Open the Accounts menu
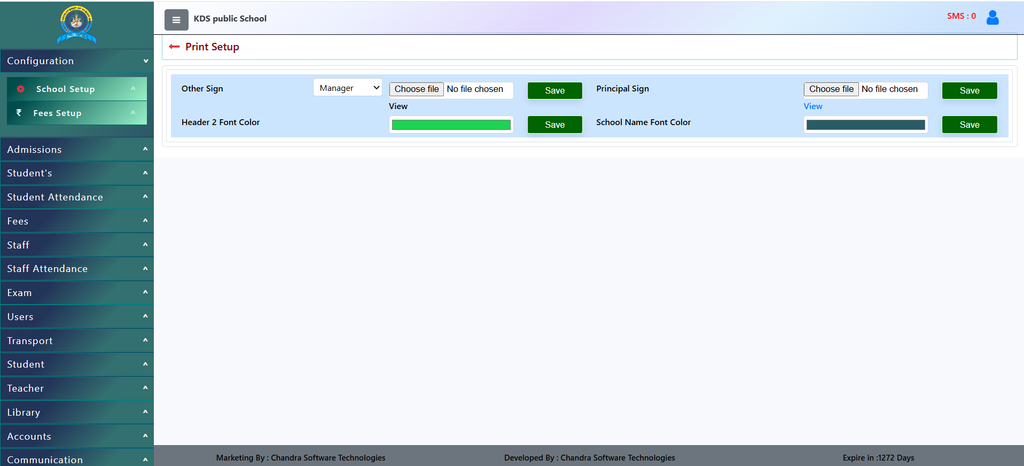The image size is (1024, 466). click(76, 436)
